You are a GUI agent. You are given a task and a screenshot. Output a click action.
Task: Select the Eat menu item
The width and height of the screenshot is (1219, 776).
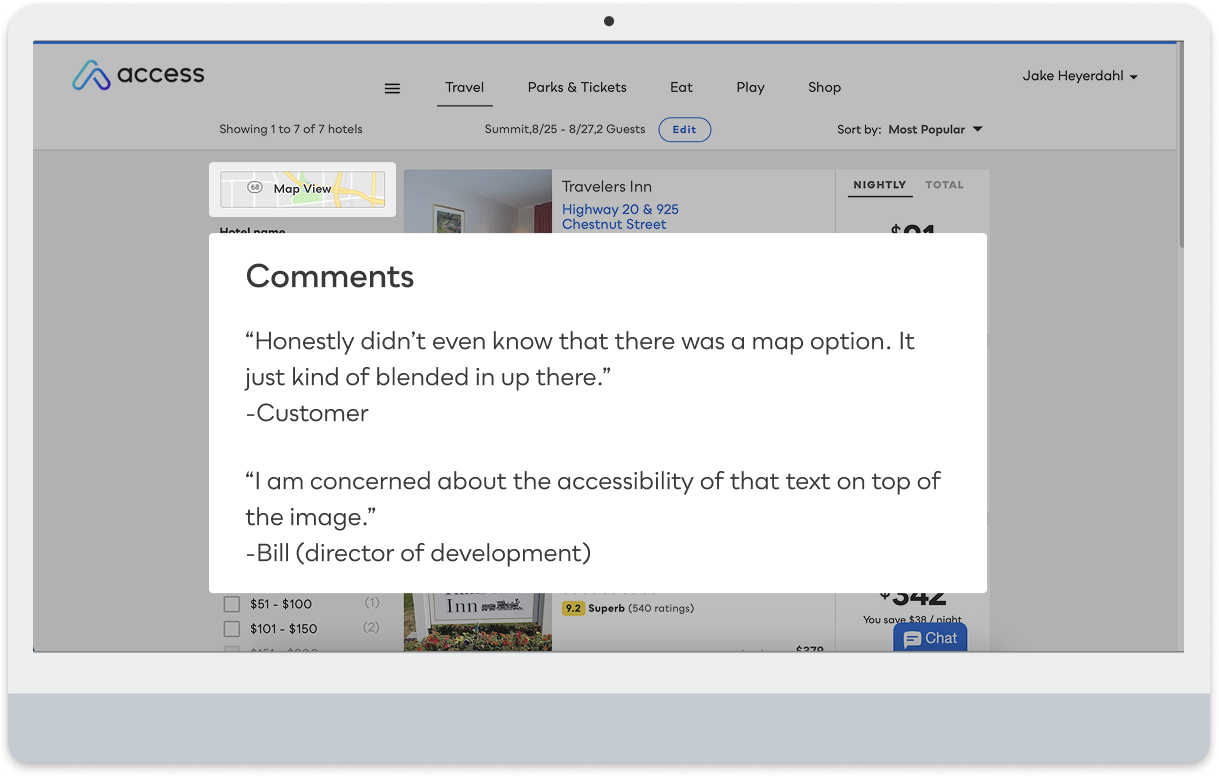[681, 87]
